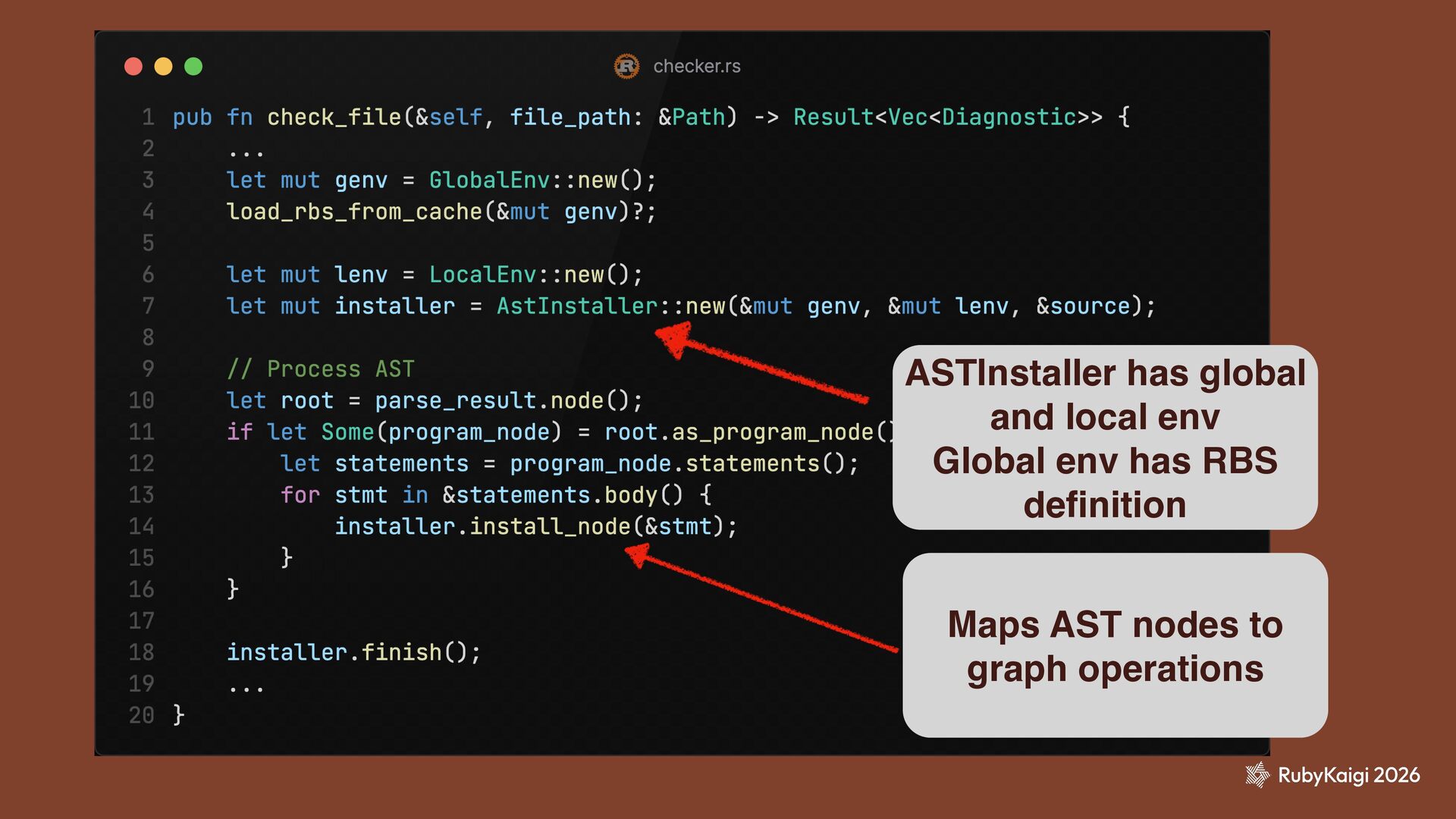Click the ASTInstaller has global env callout
The height and width of the screenshot is (819, 1456).
click(1104, 438)
